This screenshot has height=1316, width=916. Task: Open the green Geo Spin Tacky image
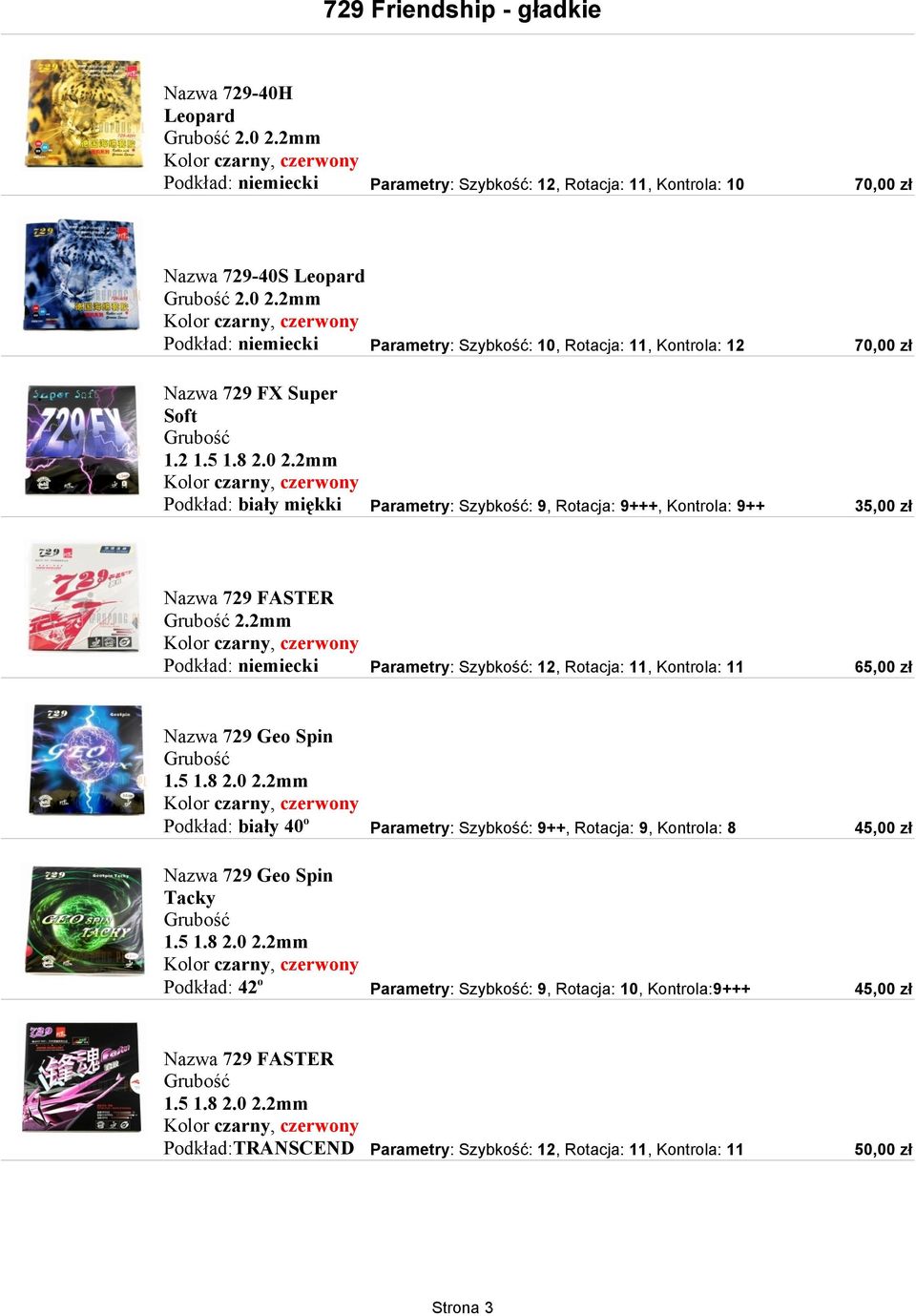pos(86,921)
